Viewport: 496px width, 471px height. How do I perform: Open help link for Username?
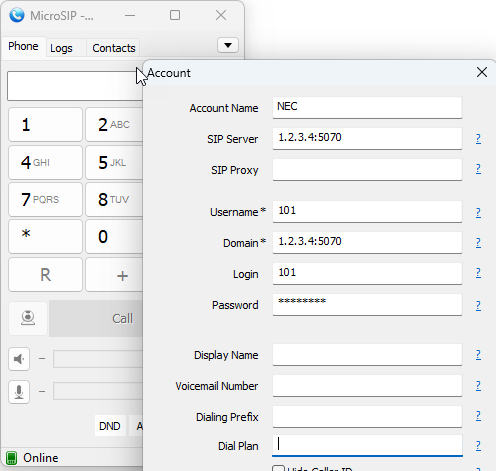coord(478,212)
